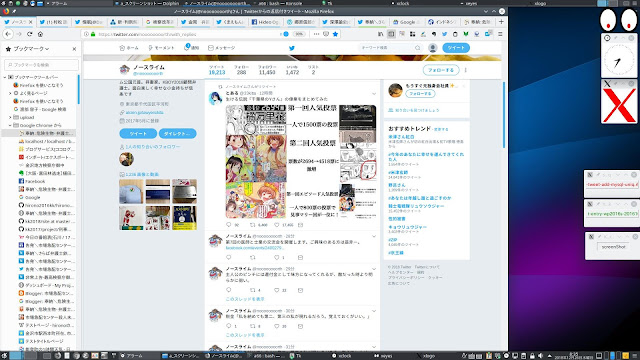This screenshot has width=640, height=360.
Task: Open the profile website link
Action: pyautogui.click(x=144, y=112)
